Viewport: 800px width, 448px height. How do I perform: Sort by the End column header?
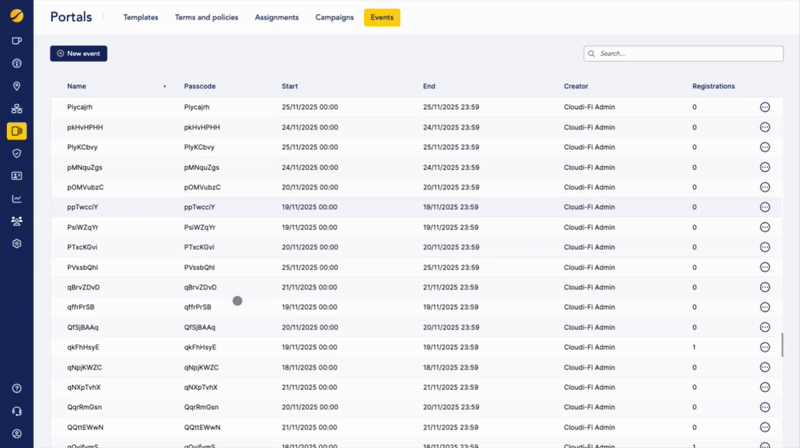point(429,86)
